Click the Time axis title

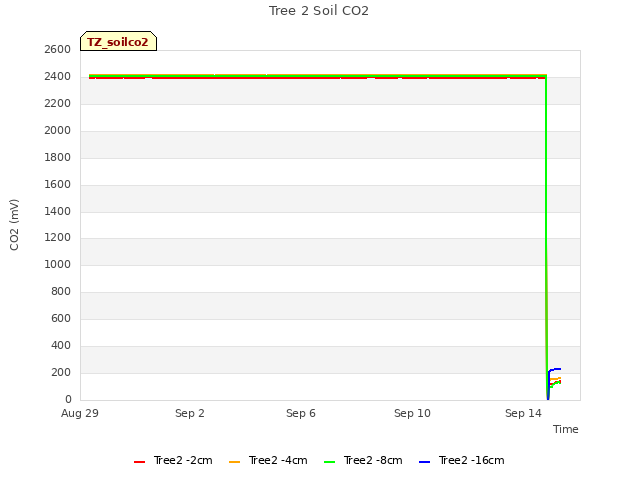point(566,429)
